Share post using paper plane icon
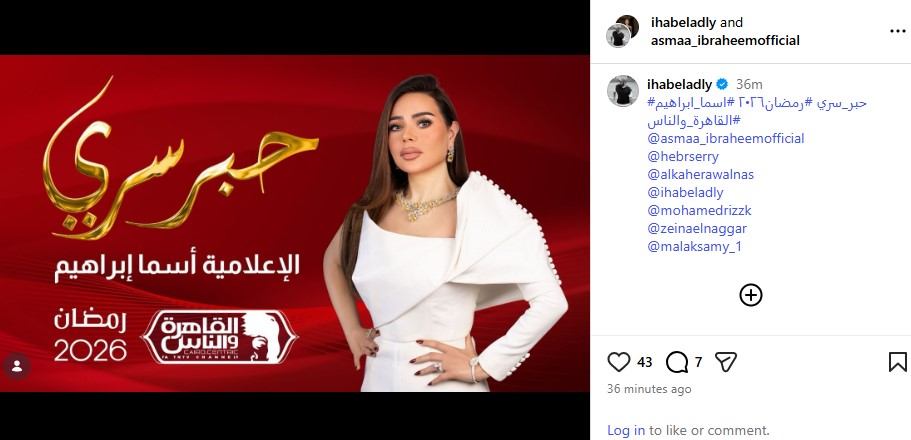Viewport: 911px width, 440px height. tap(726, 362)
